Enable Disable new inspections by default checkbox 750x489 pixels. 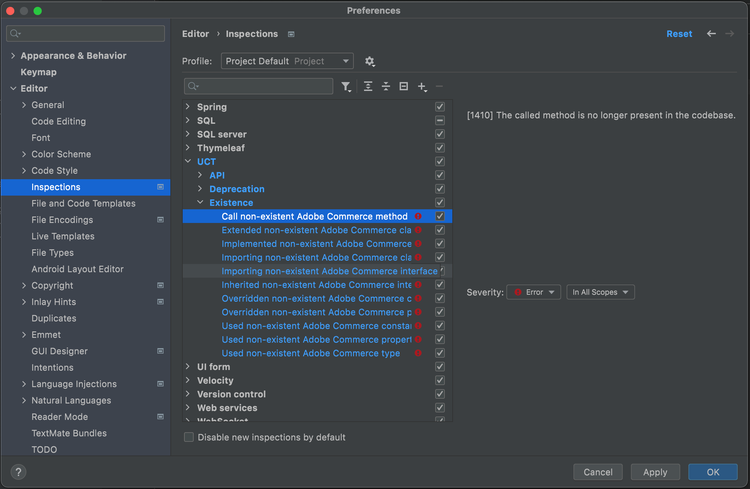point(190,437)
